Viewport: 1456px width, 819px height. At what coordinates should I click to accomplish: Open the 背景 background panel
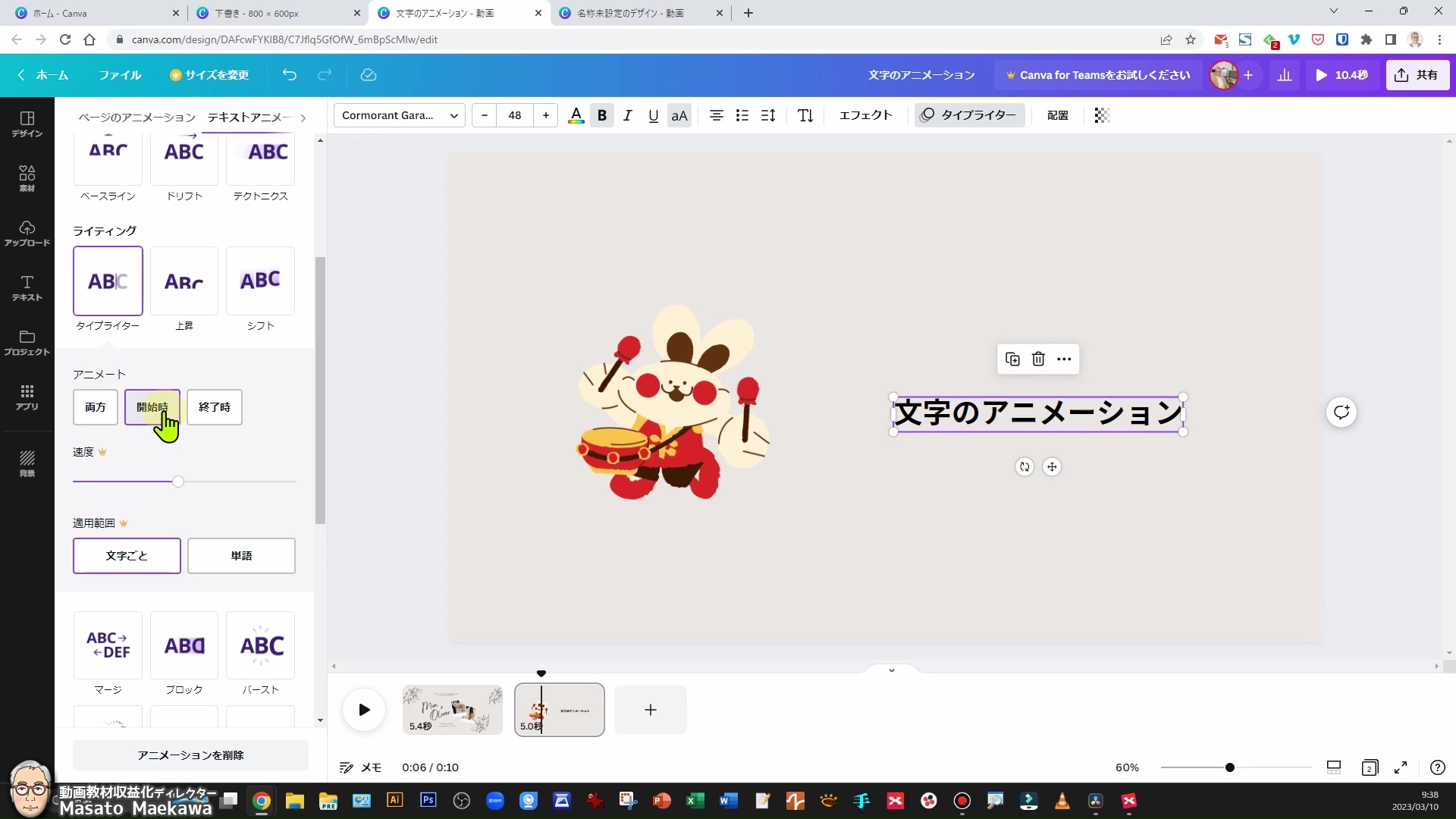(x=27, y=463)
